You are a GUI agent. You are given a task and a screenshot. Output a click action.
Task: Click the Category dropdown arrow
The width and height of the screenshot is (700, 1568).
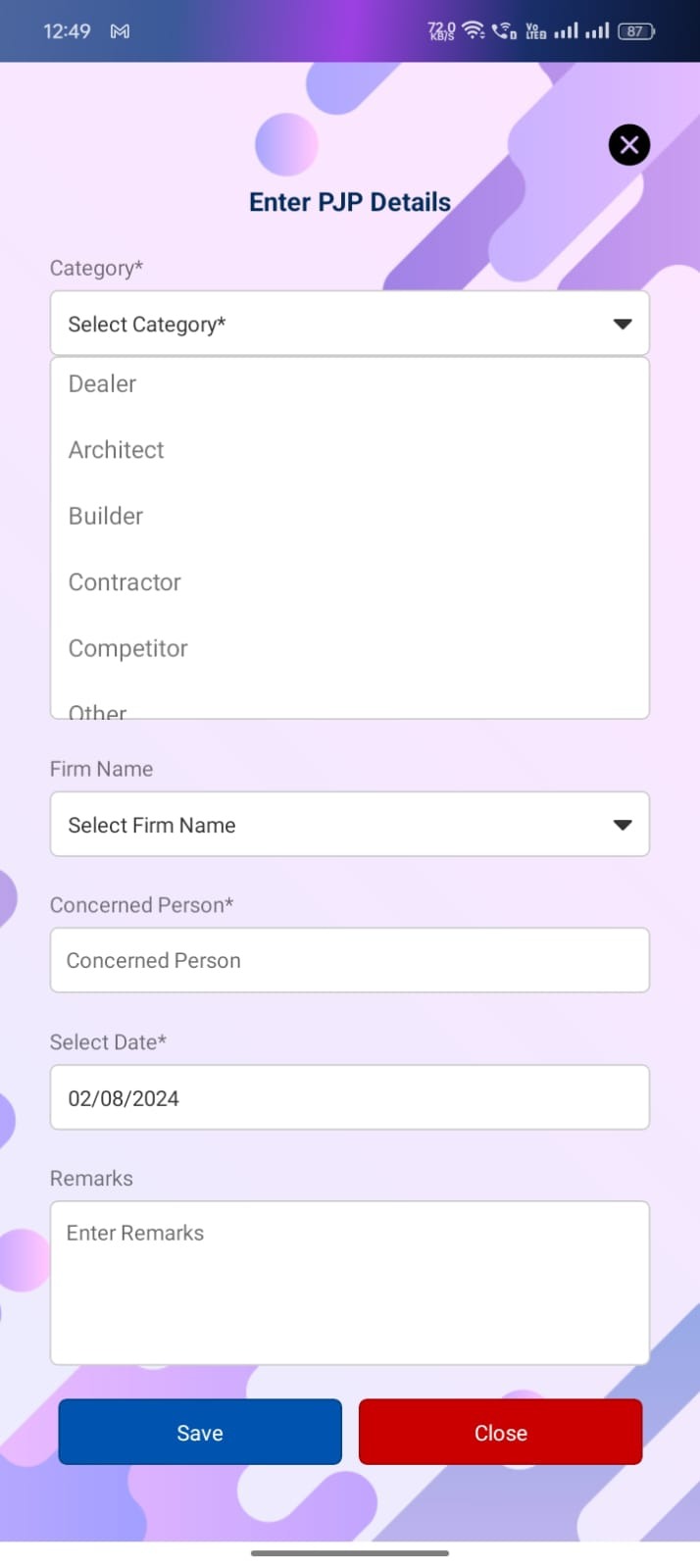[x=622, y=324]
